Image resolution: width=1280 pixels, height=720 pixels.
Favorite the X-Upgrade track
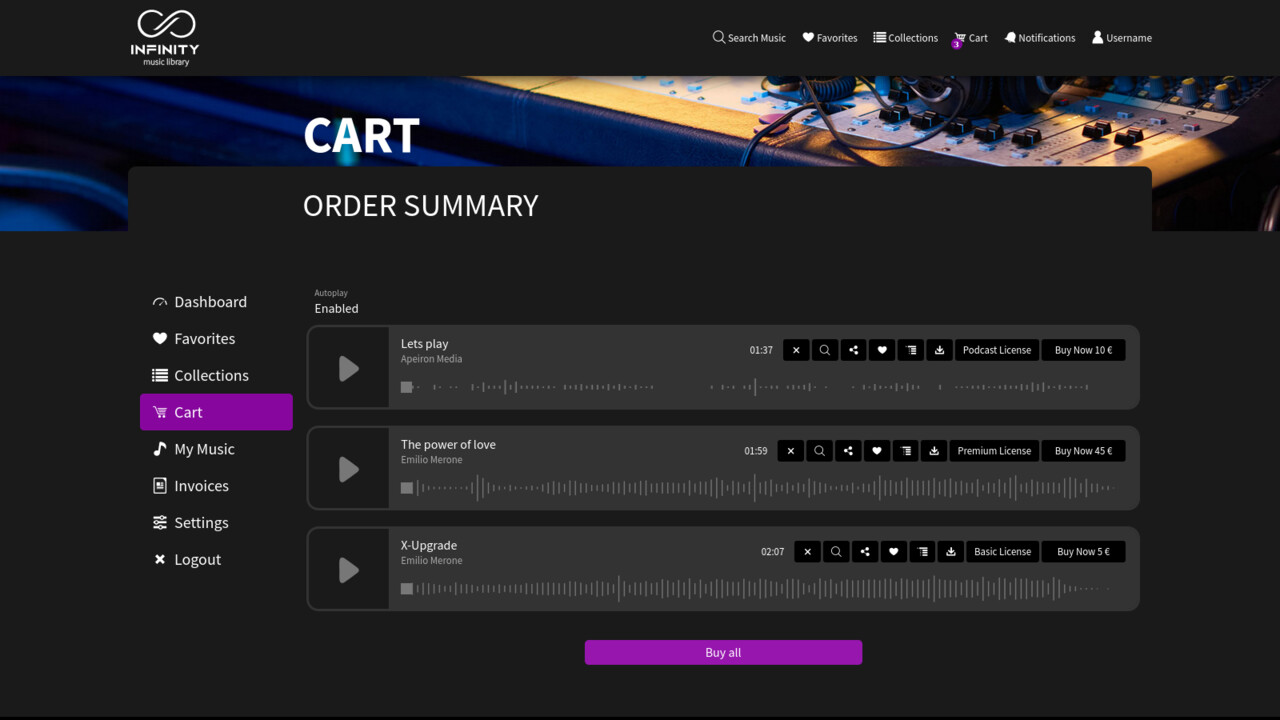[893, 552]
